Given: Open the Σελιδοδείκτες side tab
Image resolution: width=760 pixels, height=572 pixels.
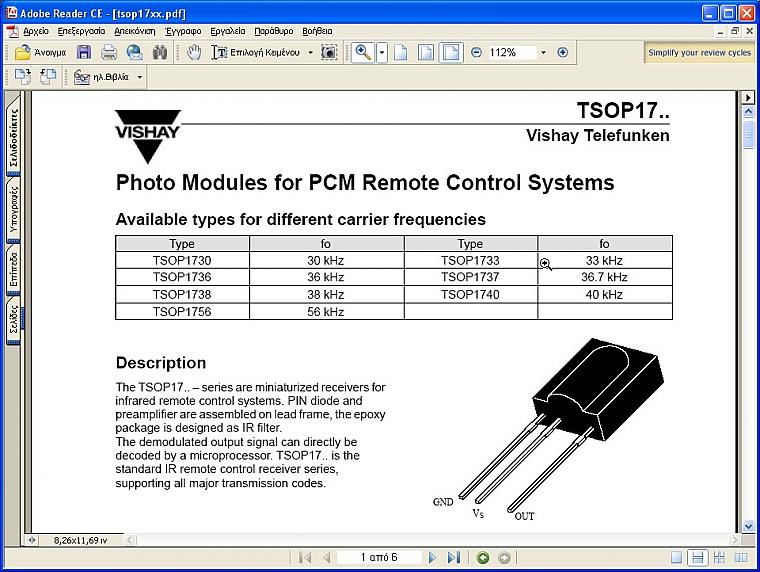Looking at the screenshot, I should coord(14,137).
